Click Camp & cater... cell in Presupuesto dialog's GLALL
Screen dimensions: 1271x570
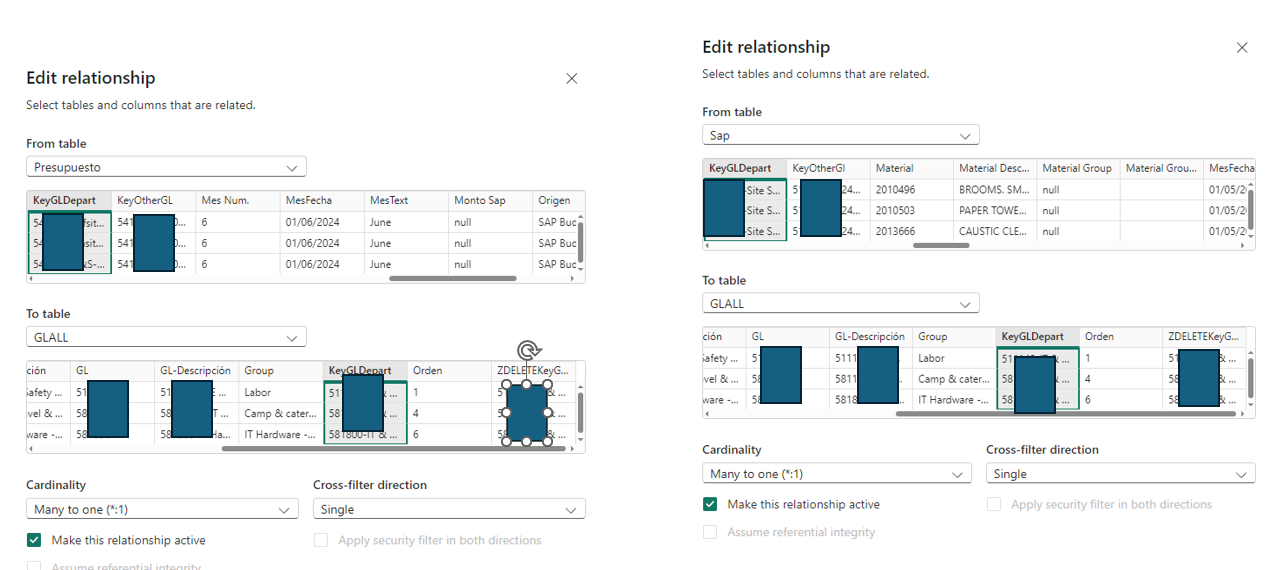click(x=280, y=413)
